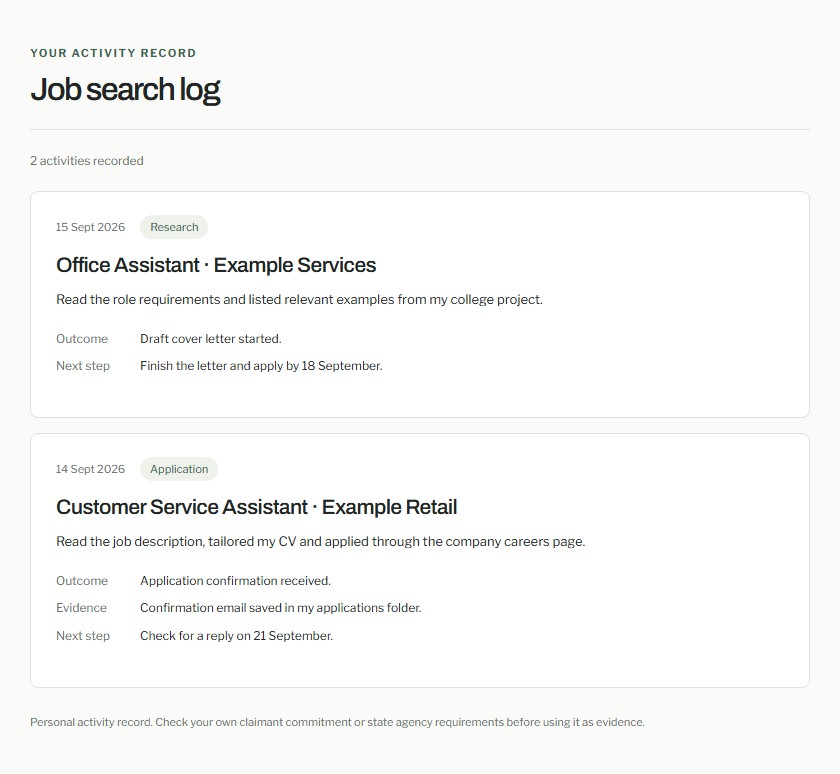
Task: Open the Customer Service Assistant · Example Retail entry
Action: (257, 507)
